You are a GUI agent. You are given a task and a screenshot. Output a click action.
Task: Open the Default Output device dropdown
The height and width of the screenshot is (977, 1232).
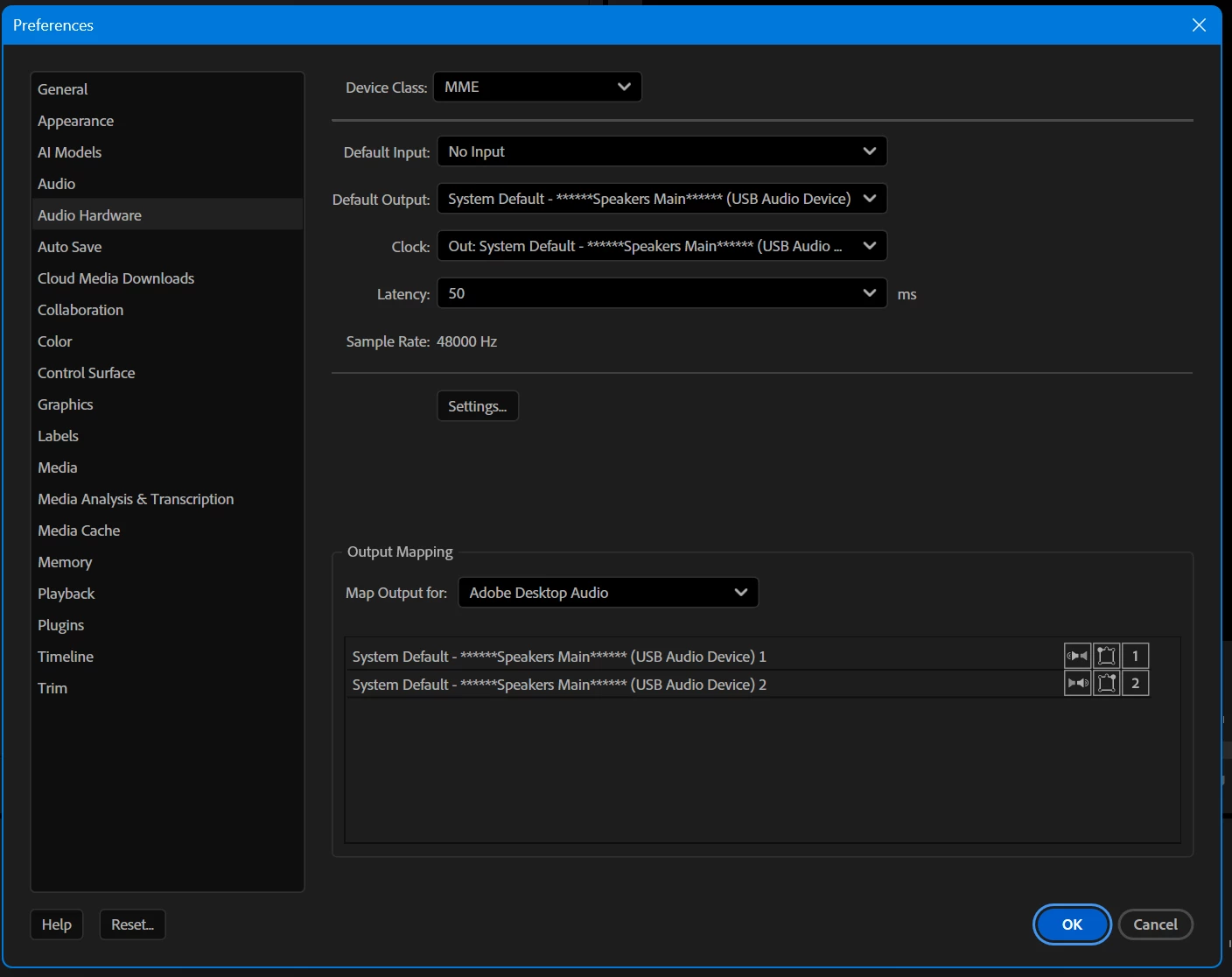661,199
